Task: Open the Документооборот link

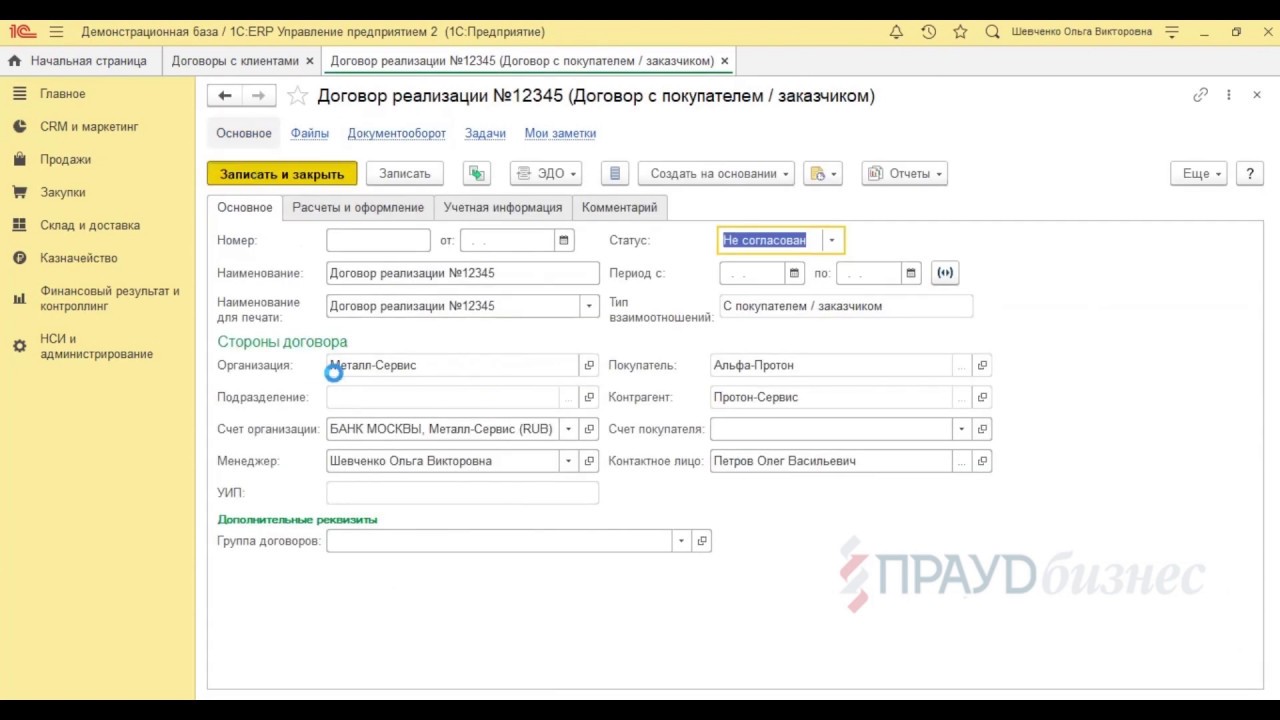Action: 397,133
